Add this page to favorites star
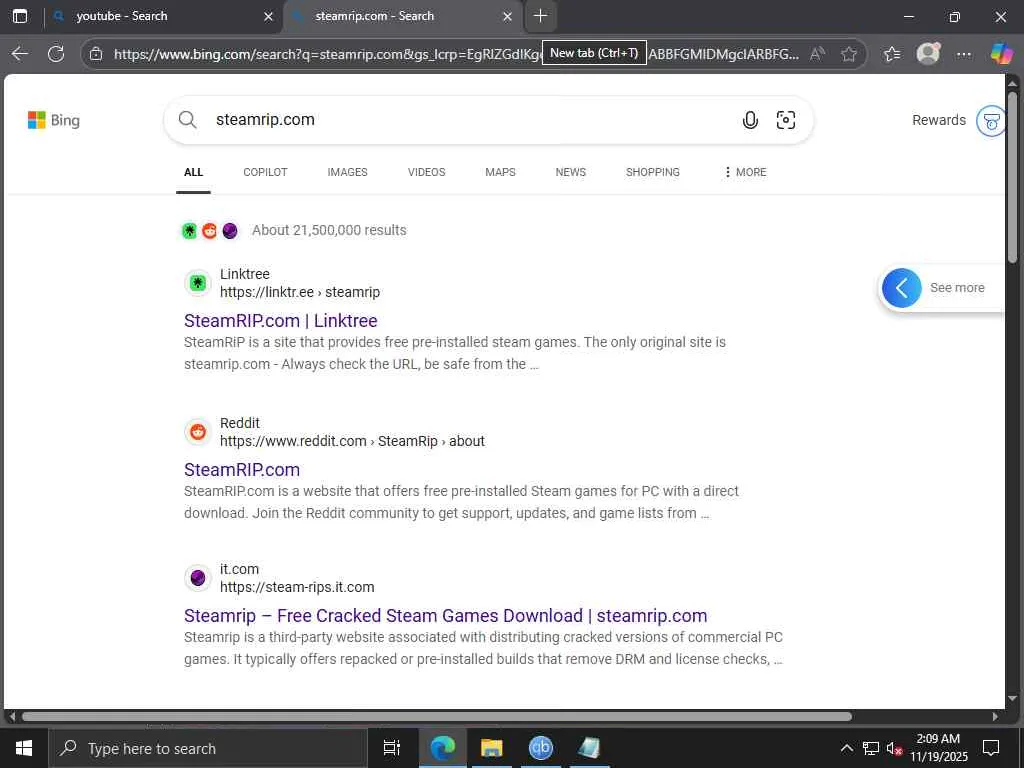1024x768 pixels. (x=848, y=54)
